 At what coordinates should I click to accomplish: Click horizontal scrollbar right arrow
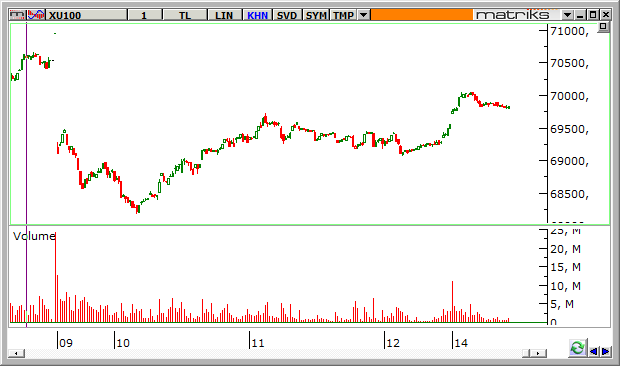[538, 353]
